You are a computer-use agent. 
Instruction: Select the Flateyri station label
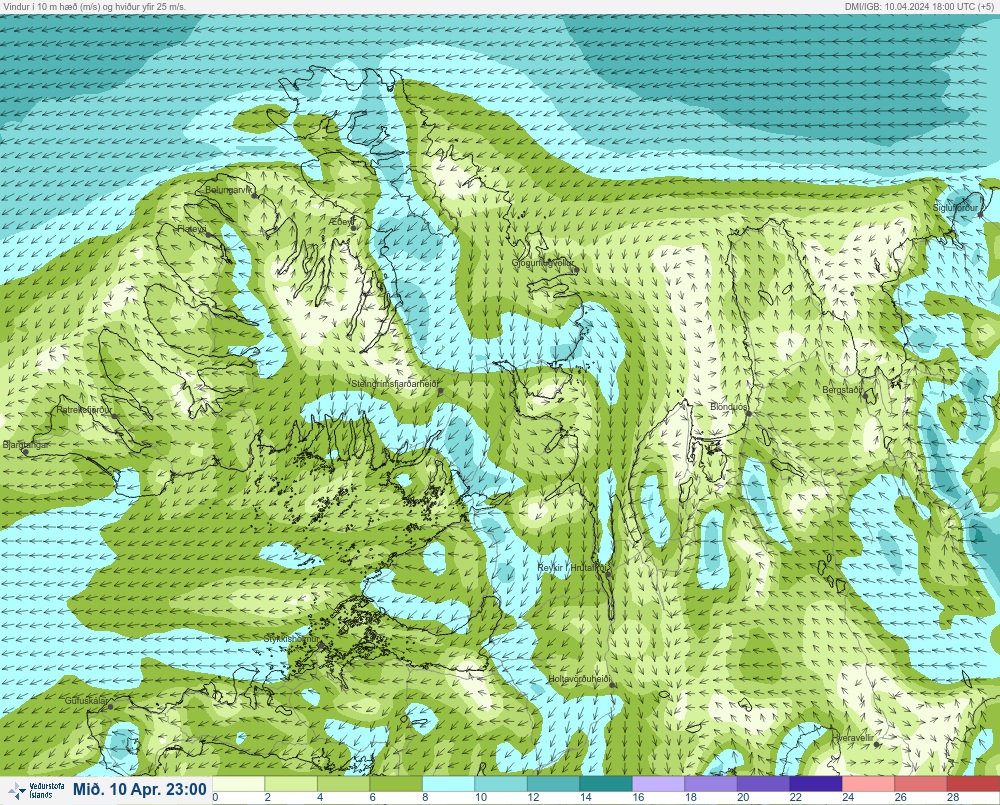[x=191, y=228]
